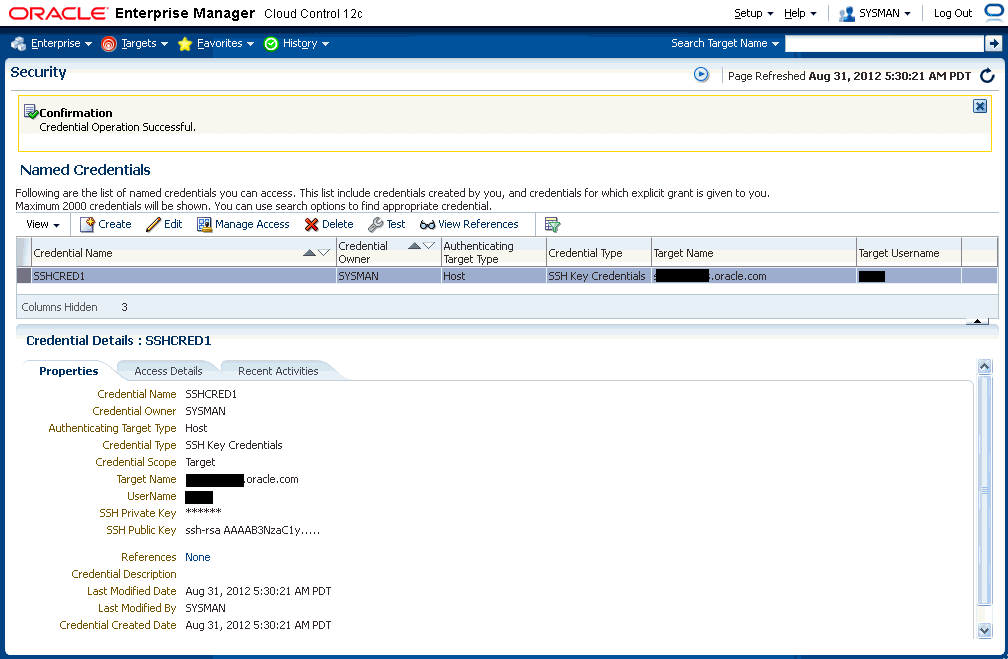Viewport: 1008px width, 659px height.
Task: Select the SSHCRED1 row
Action: (x=507, y=276)
